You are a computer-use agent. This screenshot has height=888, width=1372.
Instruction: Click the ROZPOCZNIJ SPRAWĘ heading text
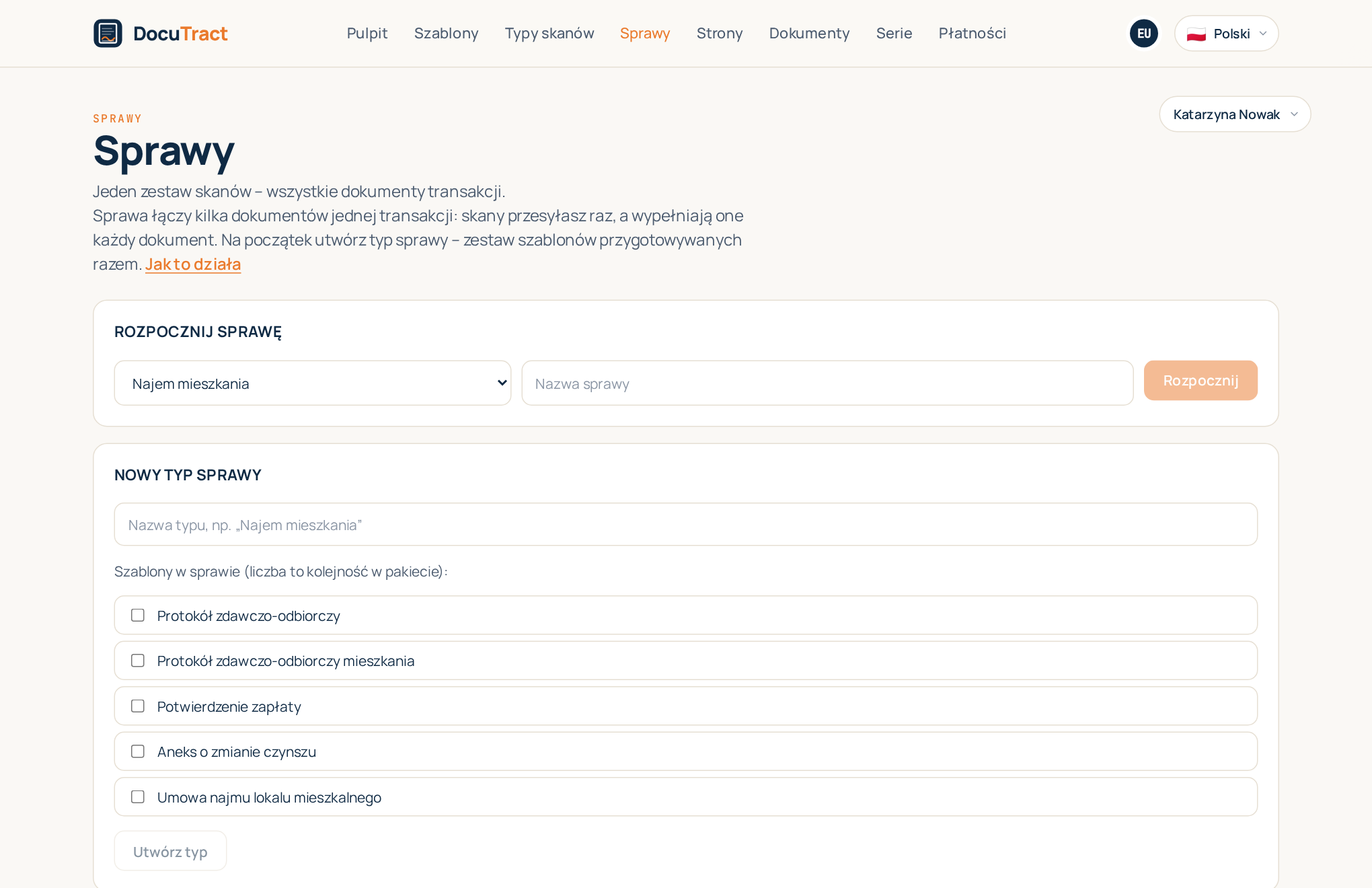click(x=198, y=332)
